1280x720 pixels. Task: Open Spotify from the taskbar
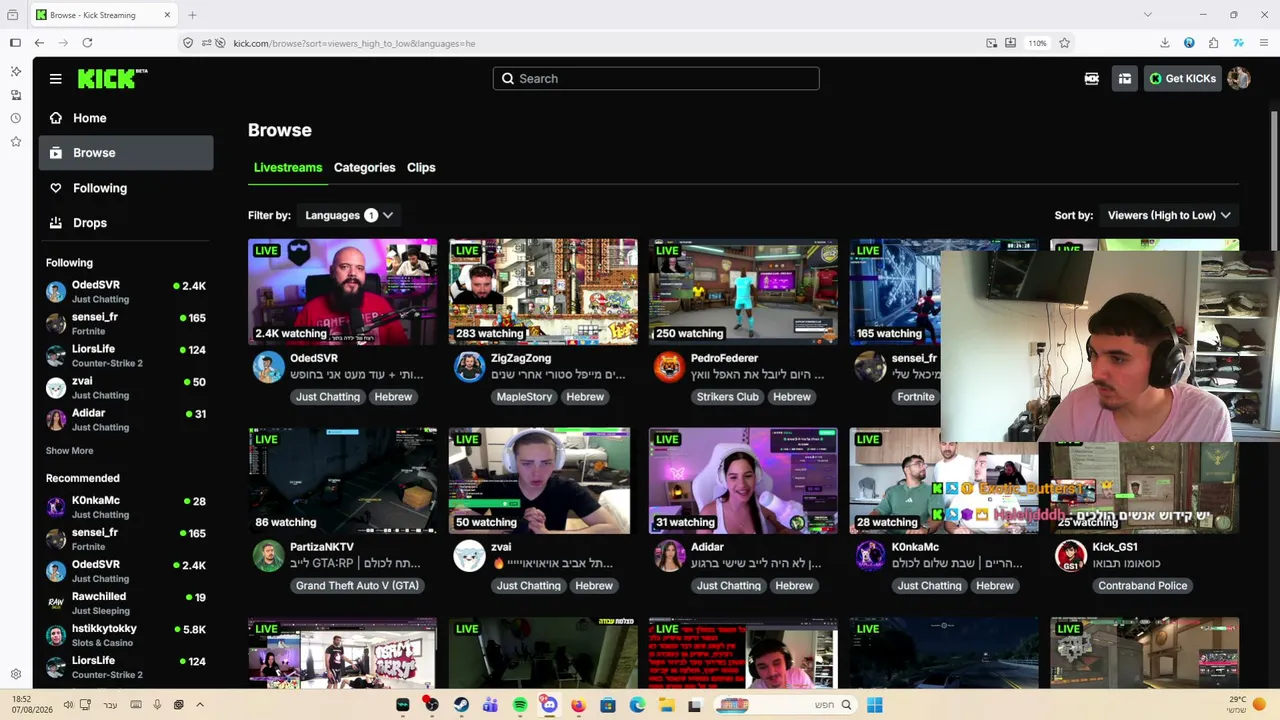520,705
